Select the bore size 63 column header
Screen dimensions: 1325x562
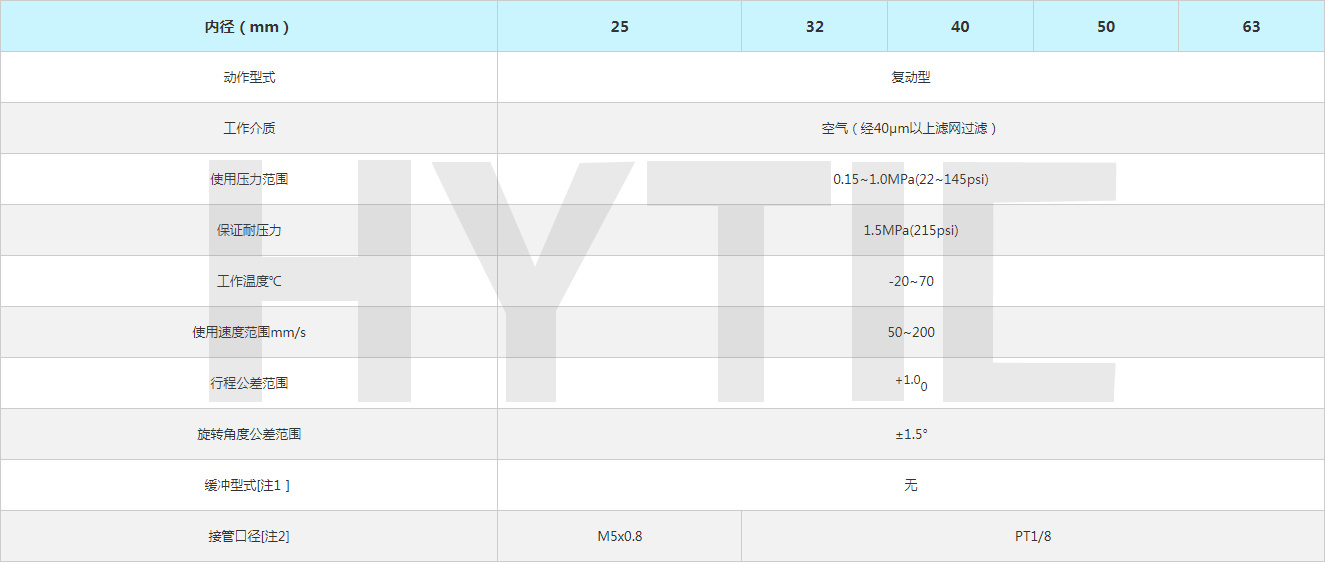pos(1252,26)
